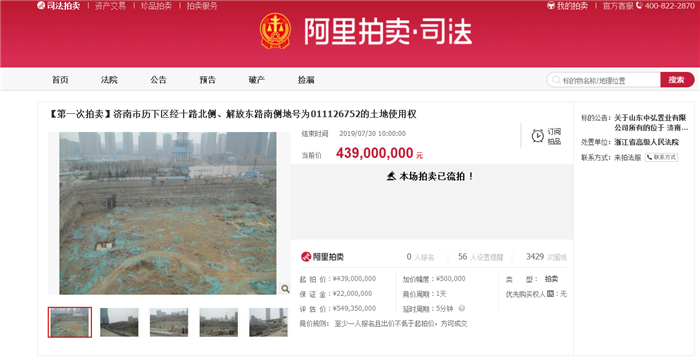The height and width of the screenshot is (364, 700).
Task: Click the 联系方式 phone button
Action: (662, 157)
